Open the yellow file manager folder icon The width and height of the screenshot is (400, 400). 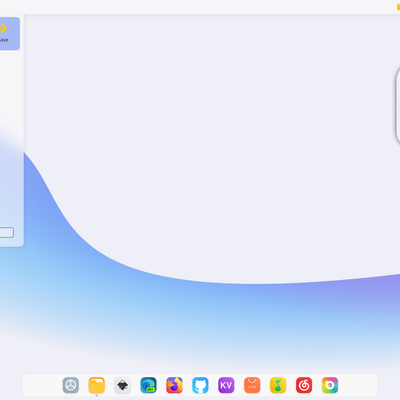(97, 385)
